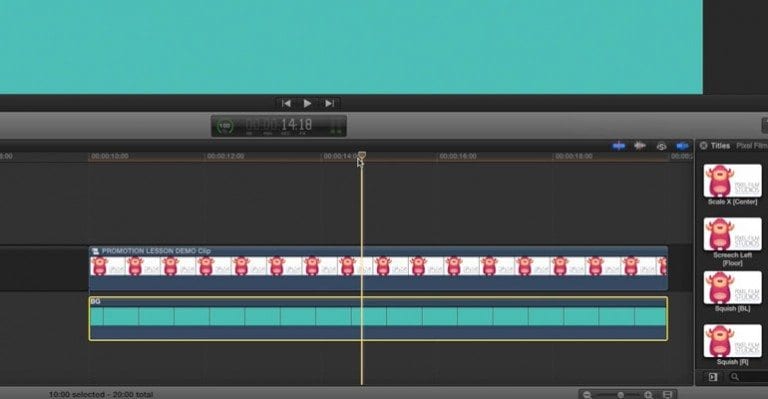Toggle audio skimming waveform icon
This screenshot has width=768, height=399.
click(640, 145)
